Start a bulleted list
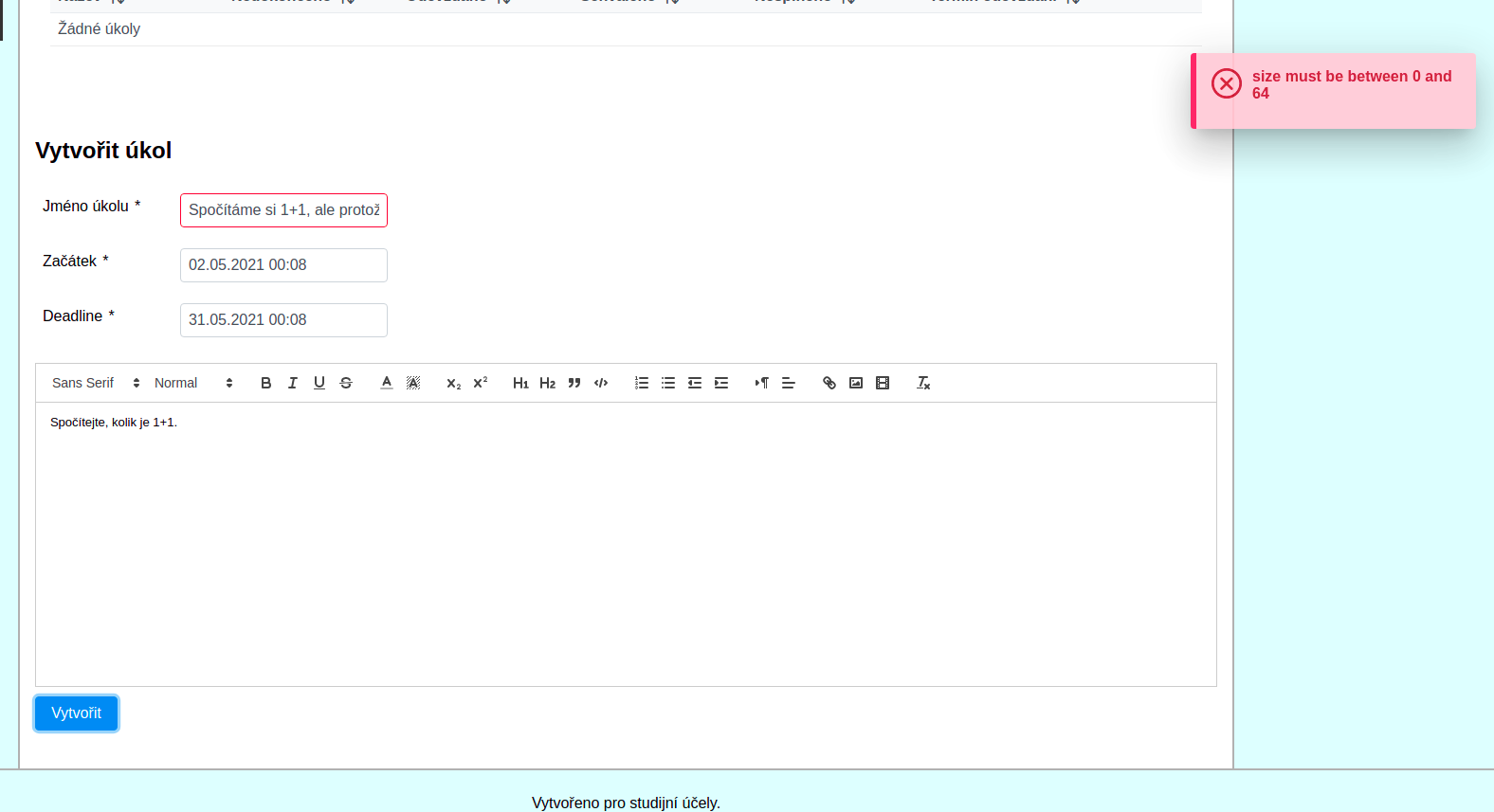 click(668, 383)
